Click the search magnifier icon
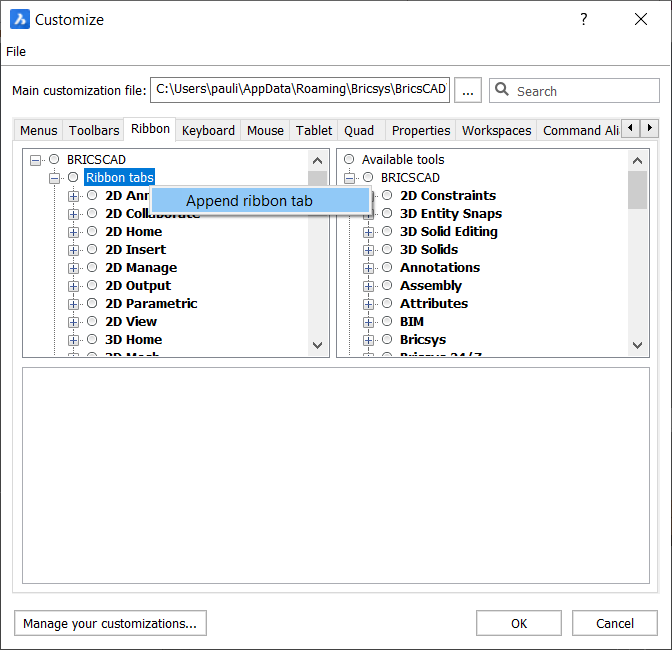Screen dimensions: 672x650 501,89
